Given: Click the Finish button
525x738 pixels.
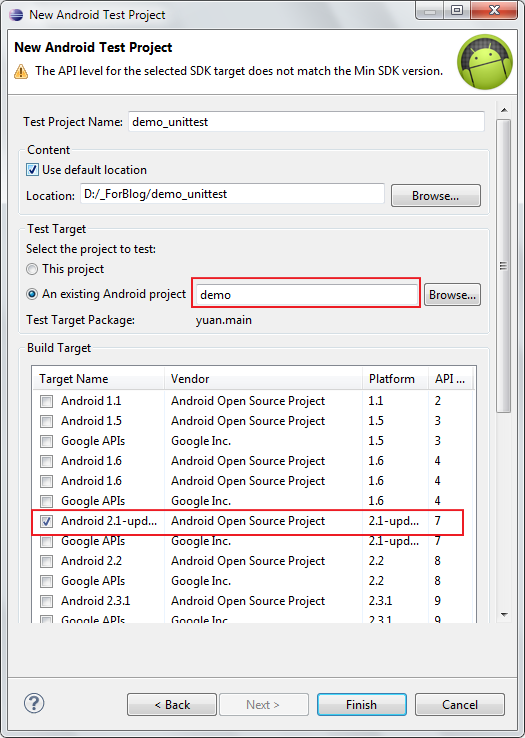Looking at the screenshot, I should (x=362, y=705).
